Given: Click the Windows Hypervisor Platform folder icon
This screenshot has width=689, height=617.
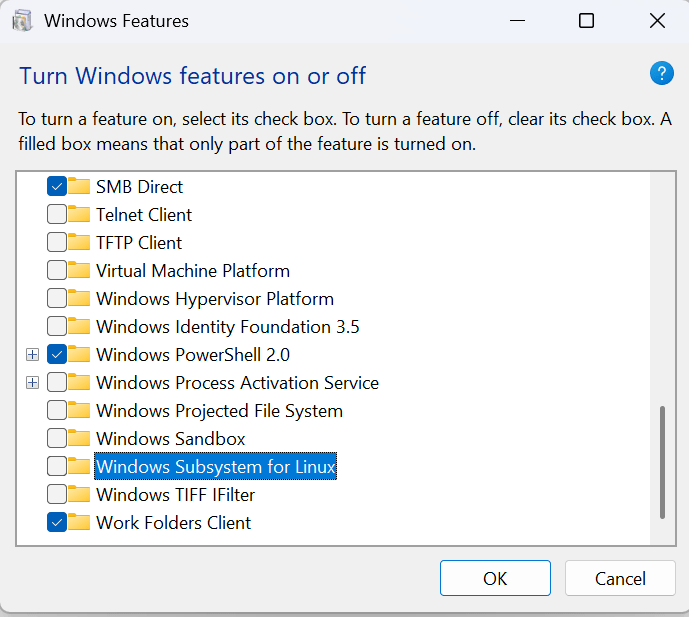Looking at the screenshot, I should (79, 298).
